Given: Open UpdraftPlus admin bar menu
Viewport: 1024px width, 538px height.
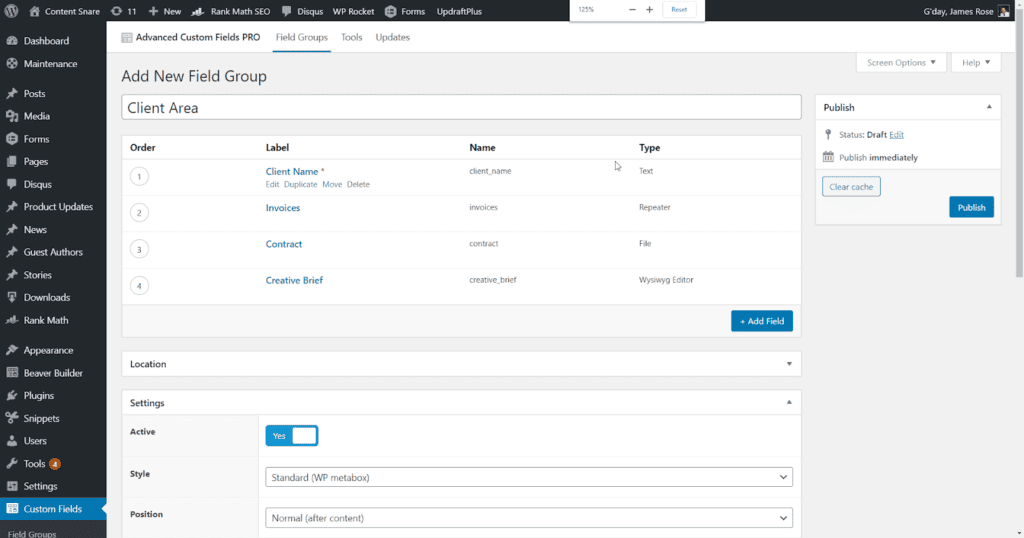Looking at the screenshot, I should point(459,11).
